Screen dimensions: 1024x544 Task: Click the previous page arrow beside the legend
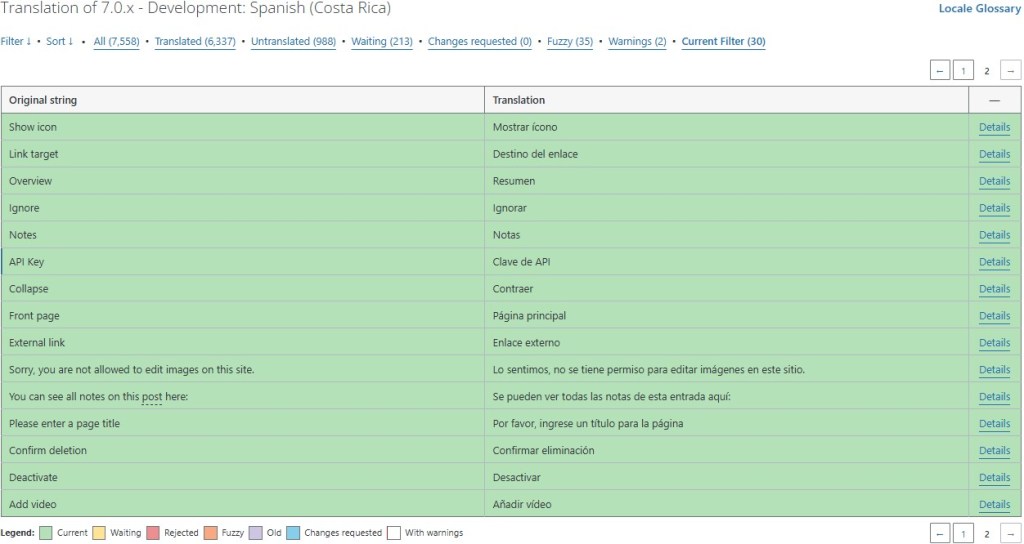click(939, 534)
